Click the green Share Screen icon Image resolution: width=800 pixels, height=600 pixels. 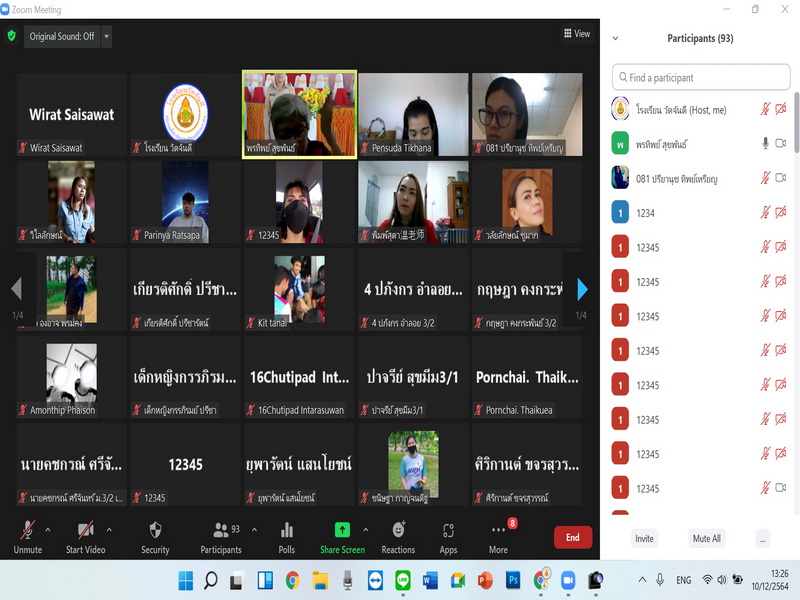point(342,530)
